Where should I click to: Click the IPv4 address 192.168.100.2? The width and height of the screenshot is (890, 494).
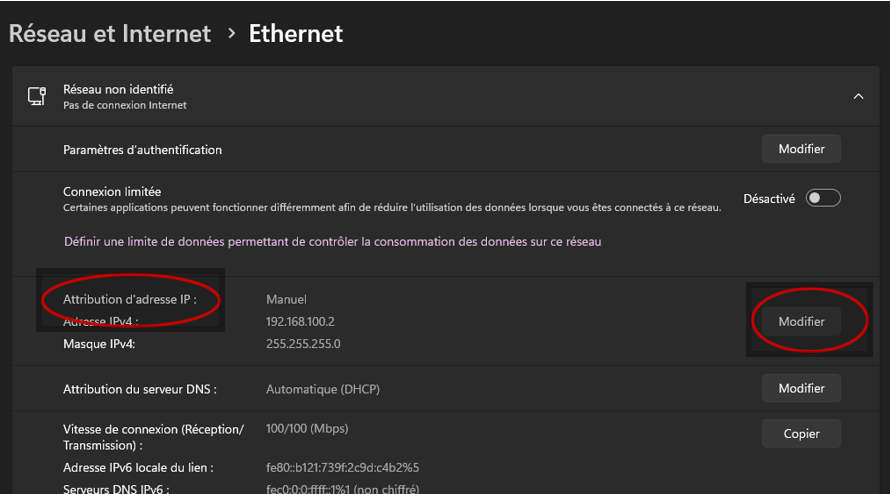tap(300, 321)
